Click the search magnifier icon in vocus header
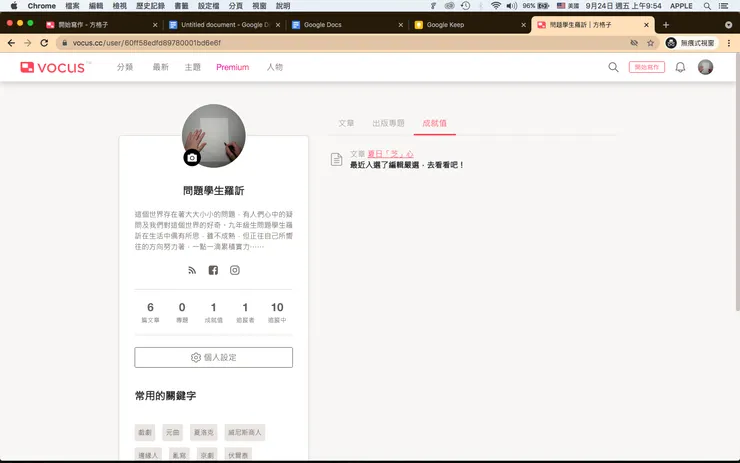Image resolution: width=740 pixels, height=463 pixels. pyautogui.click(x=613, y=67)
